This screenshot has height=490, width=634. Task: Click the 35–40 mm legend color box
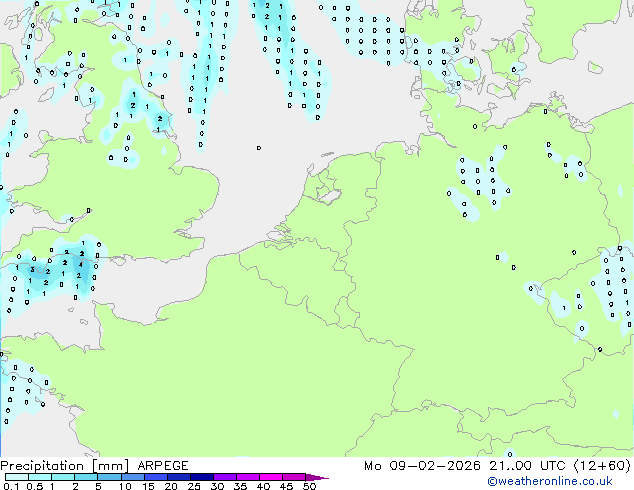[247, 477]
